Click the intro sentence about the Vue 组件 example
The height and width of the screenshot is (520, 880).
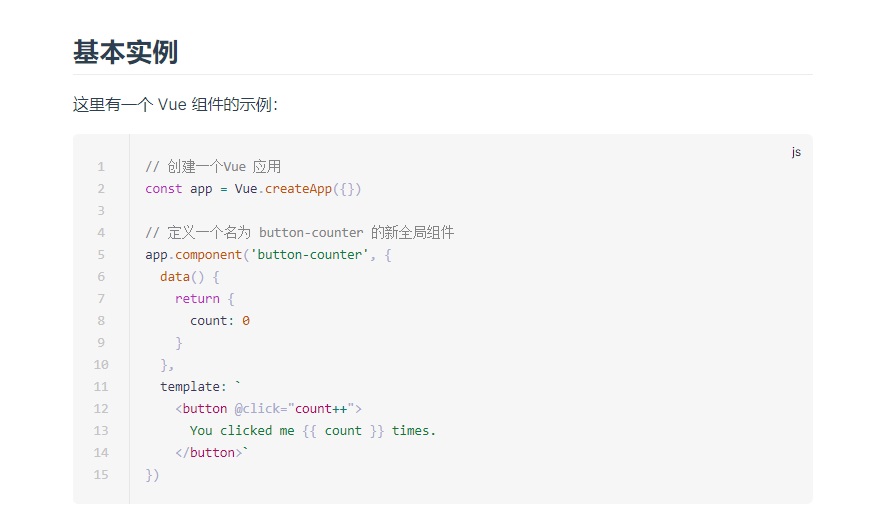click(x=175, y=105)
